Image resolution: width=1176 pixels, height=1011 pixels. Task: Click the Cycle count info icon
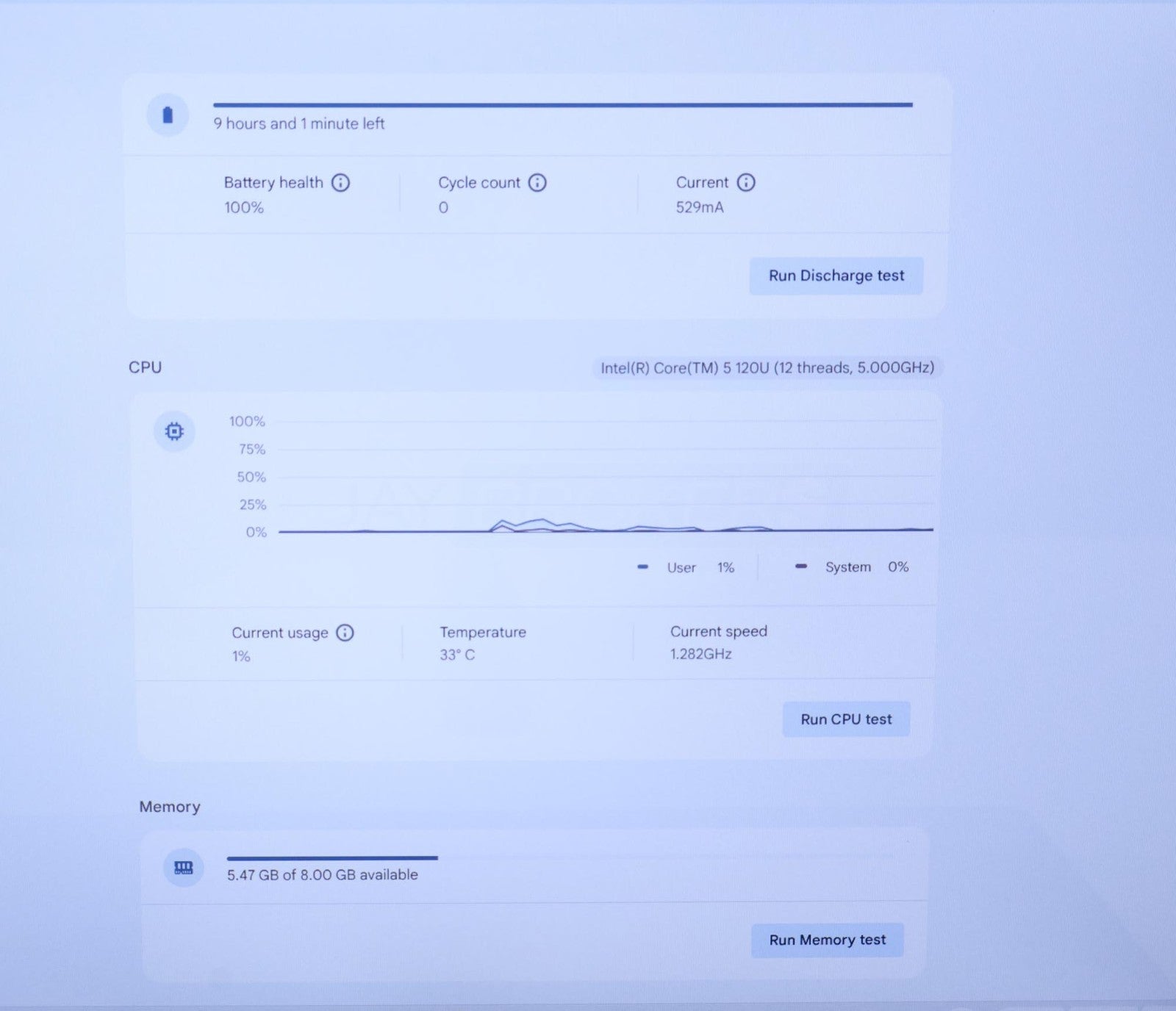pos(537,182)
